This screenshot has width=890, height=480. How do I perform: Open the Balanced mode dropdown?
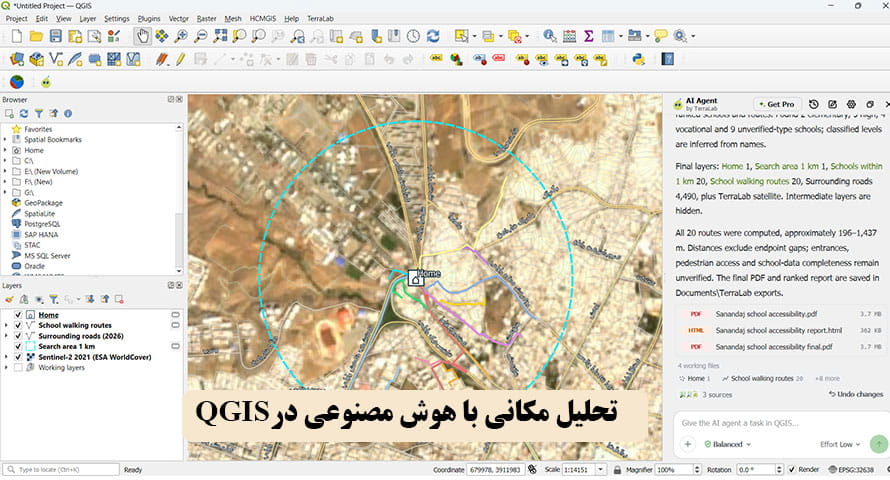click(728, 444)
